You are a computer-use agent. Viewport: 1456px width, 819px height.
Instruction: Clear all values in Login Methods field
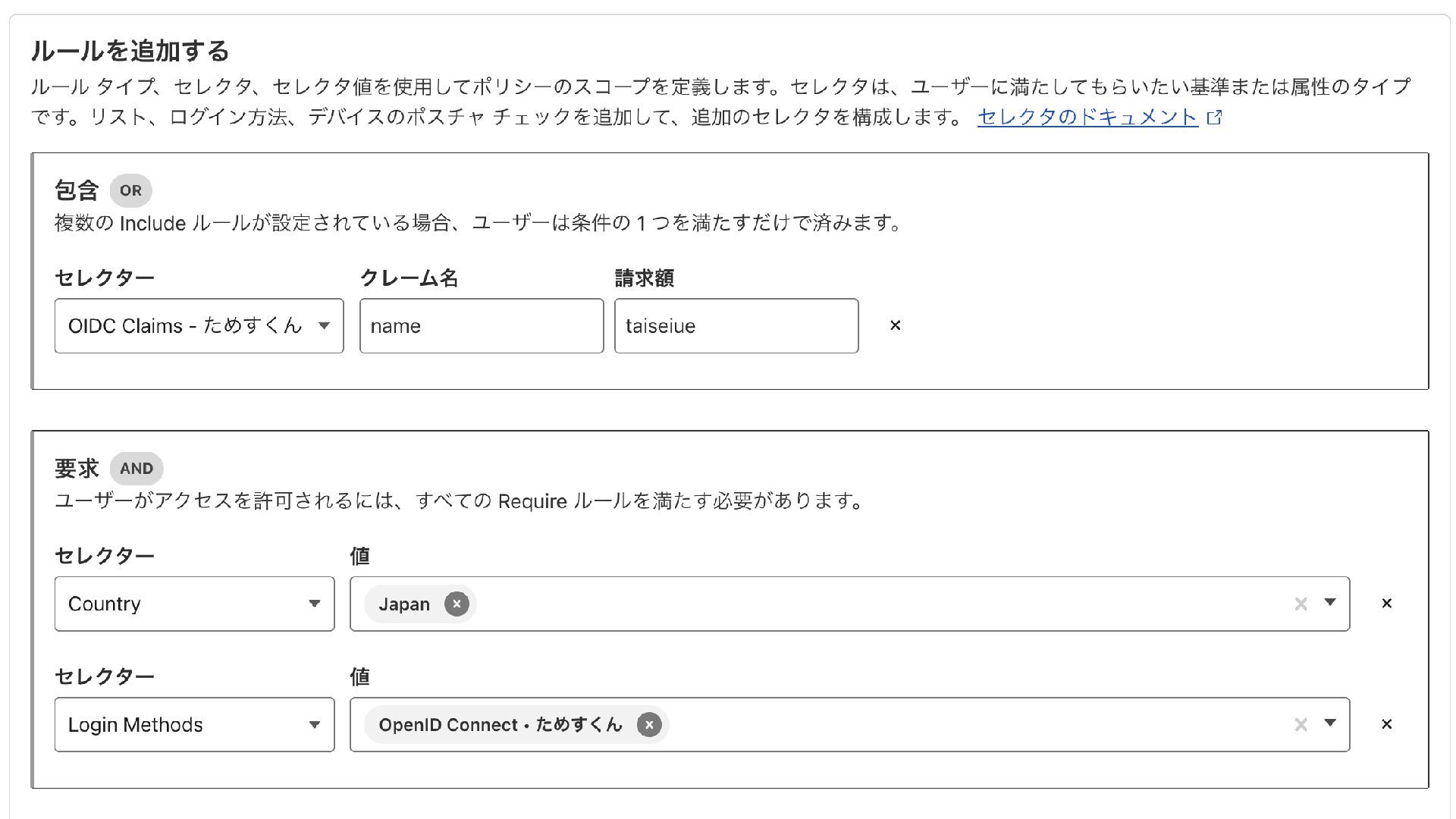pyautogui.click(x=1301, y=725)
